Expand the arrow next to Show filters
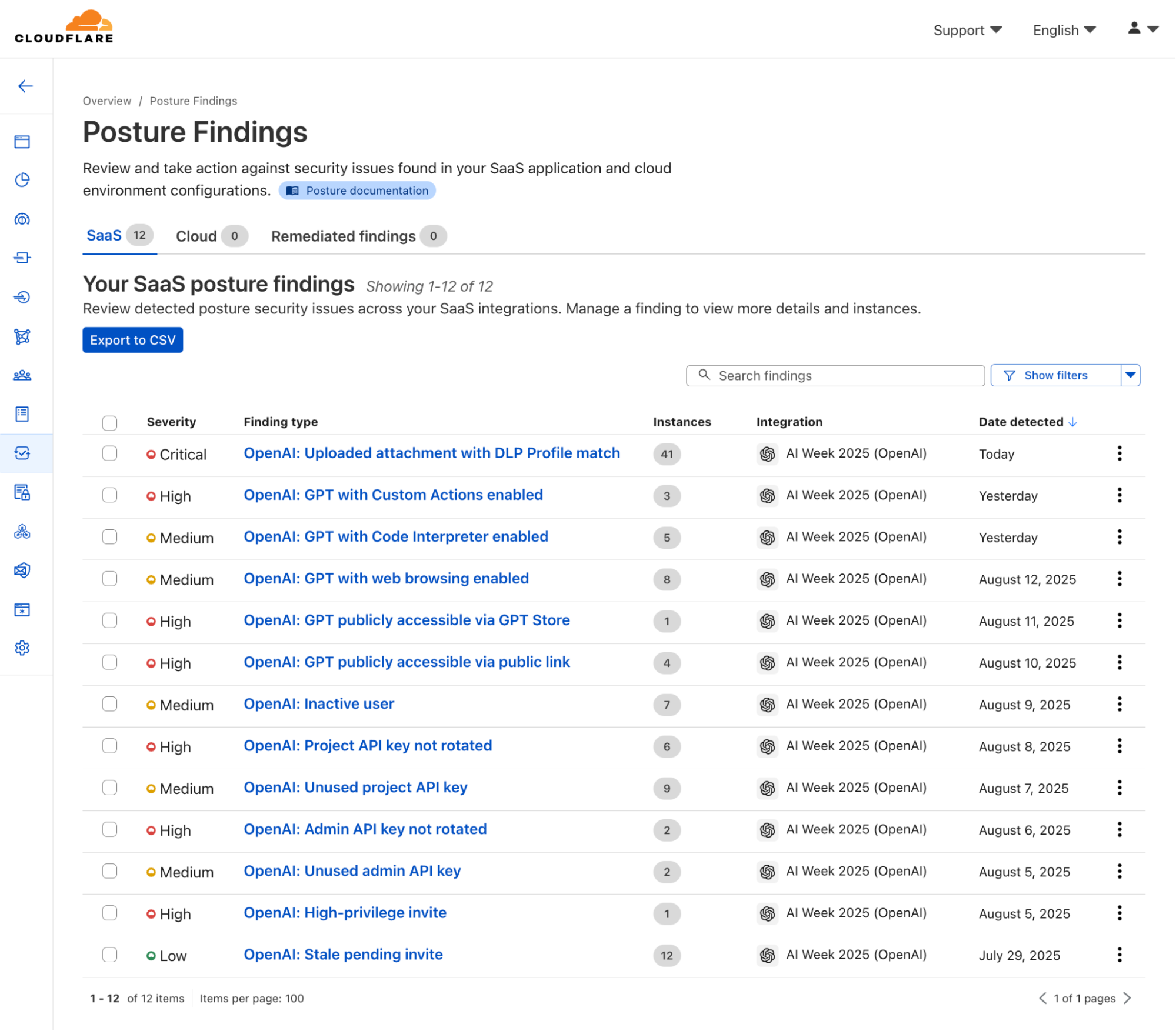 pyautogui.click(x=1130, y=375)
